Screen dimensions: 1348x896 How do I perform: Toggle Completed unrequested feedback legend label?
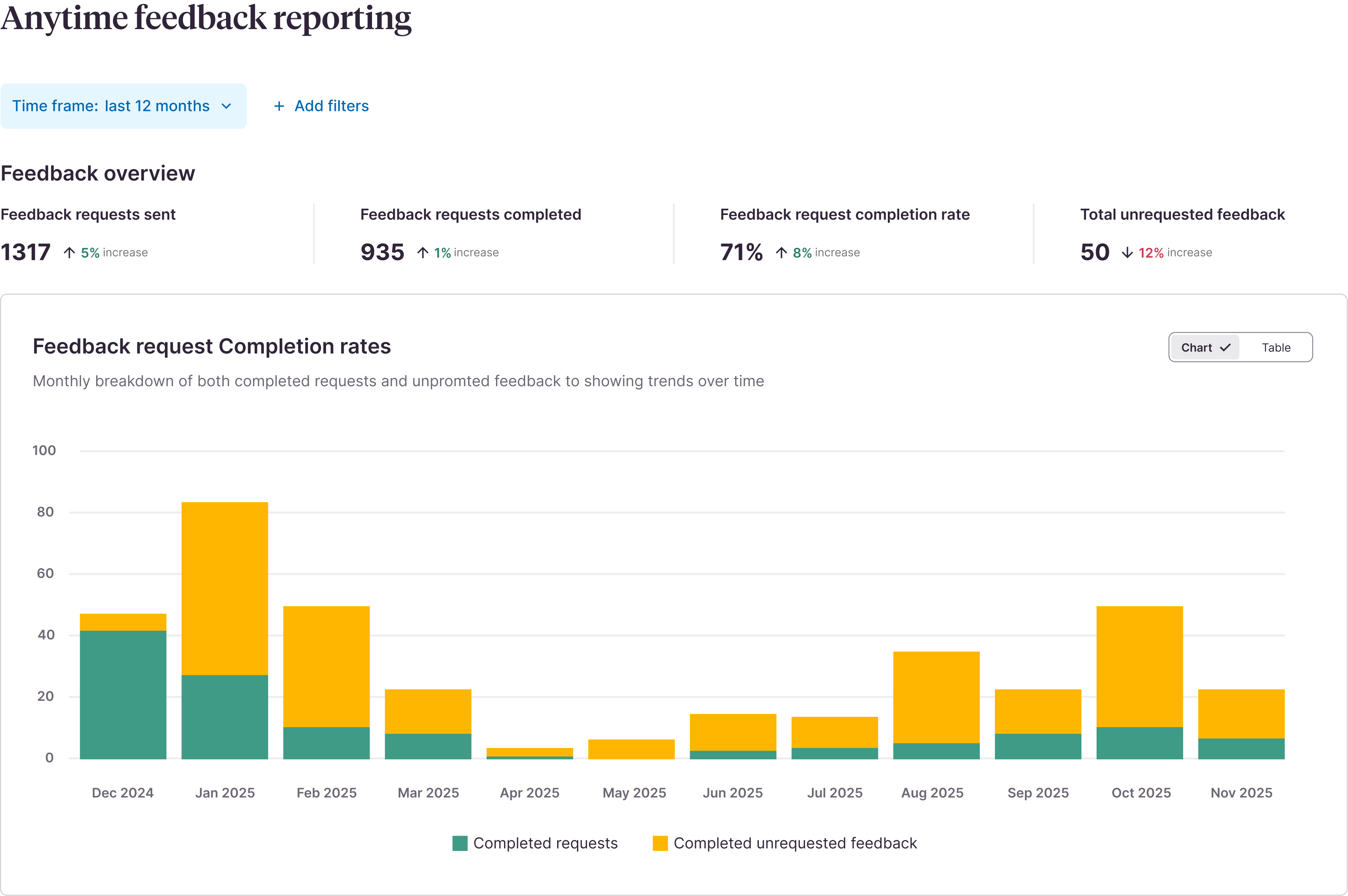795,843
